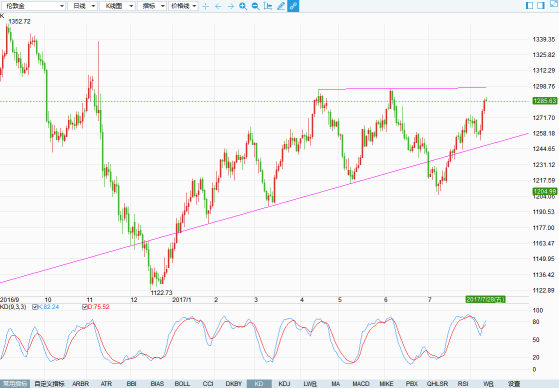The width and height of the screenshot is (559, 388).
Task: Activate the crosshair cursor tool
Action: (x=205, y=6)
